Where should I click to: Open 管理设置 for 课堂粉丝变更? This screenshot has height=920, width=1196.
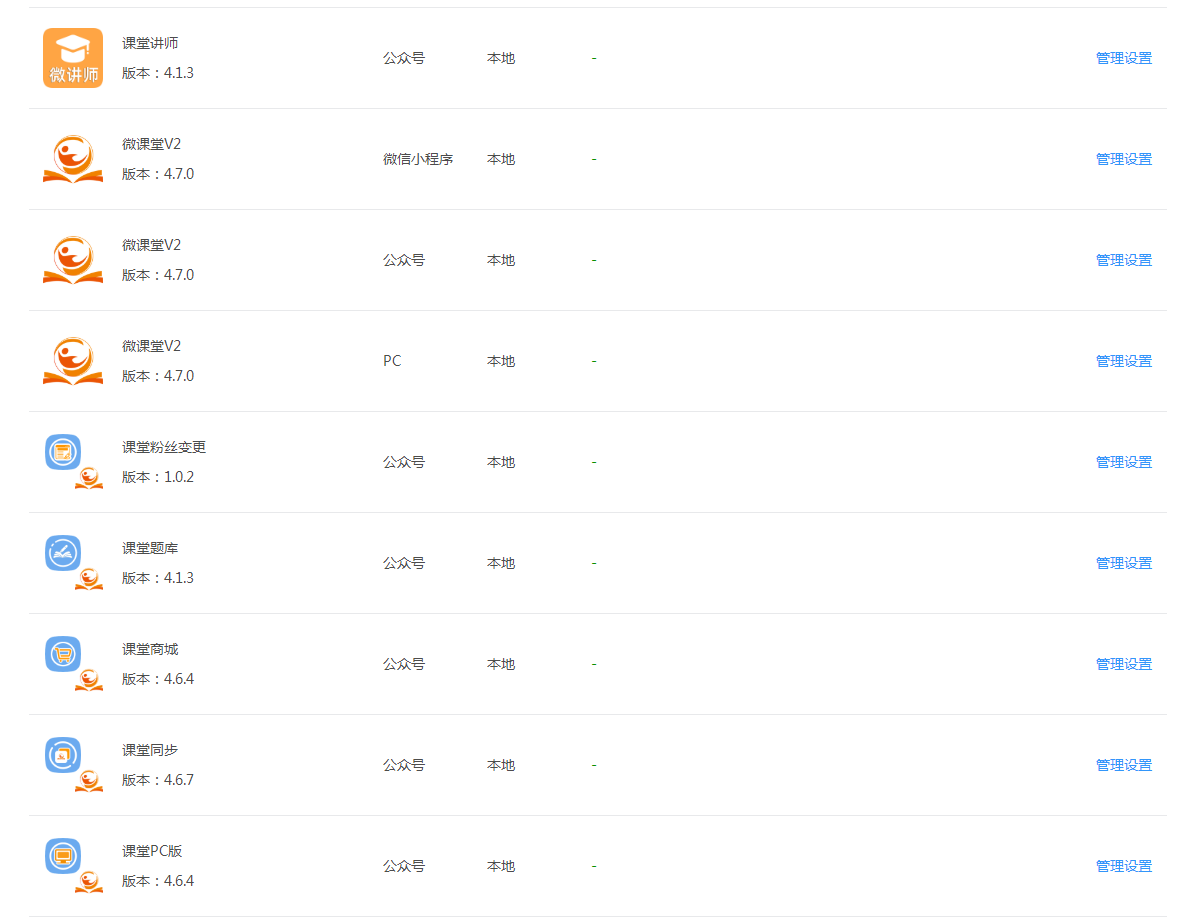(1124, 462)
